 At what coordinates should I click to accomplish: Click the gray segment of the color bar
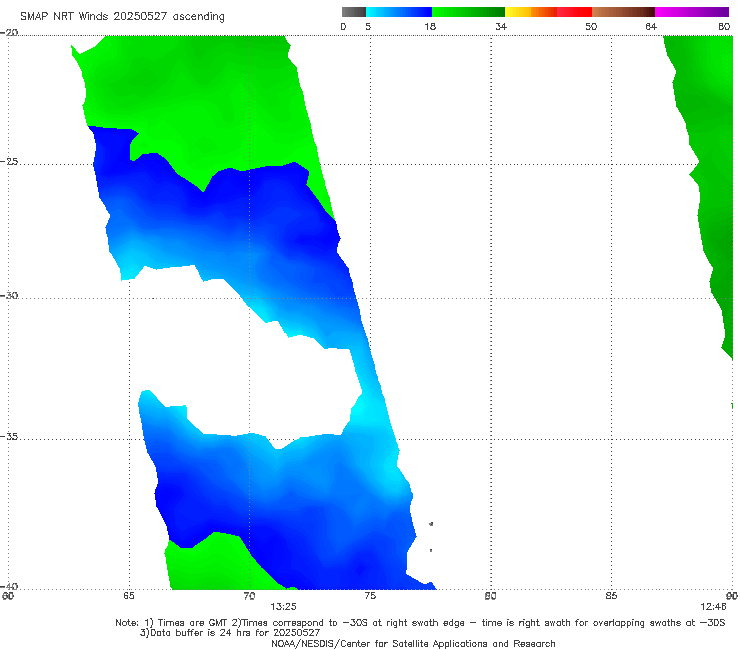click(354, 12)
